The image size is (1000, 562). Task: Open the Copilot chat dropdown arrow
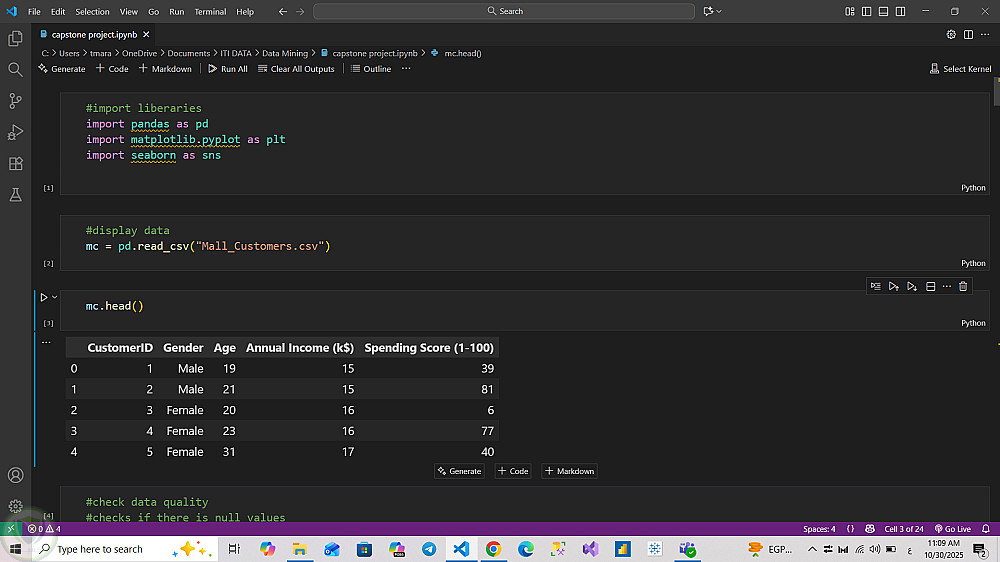pos(720,11)
